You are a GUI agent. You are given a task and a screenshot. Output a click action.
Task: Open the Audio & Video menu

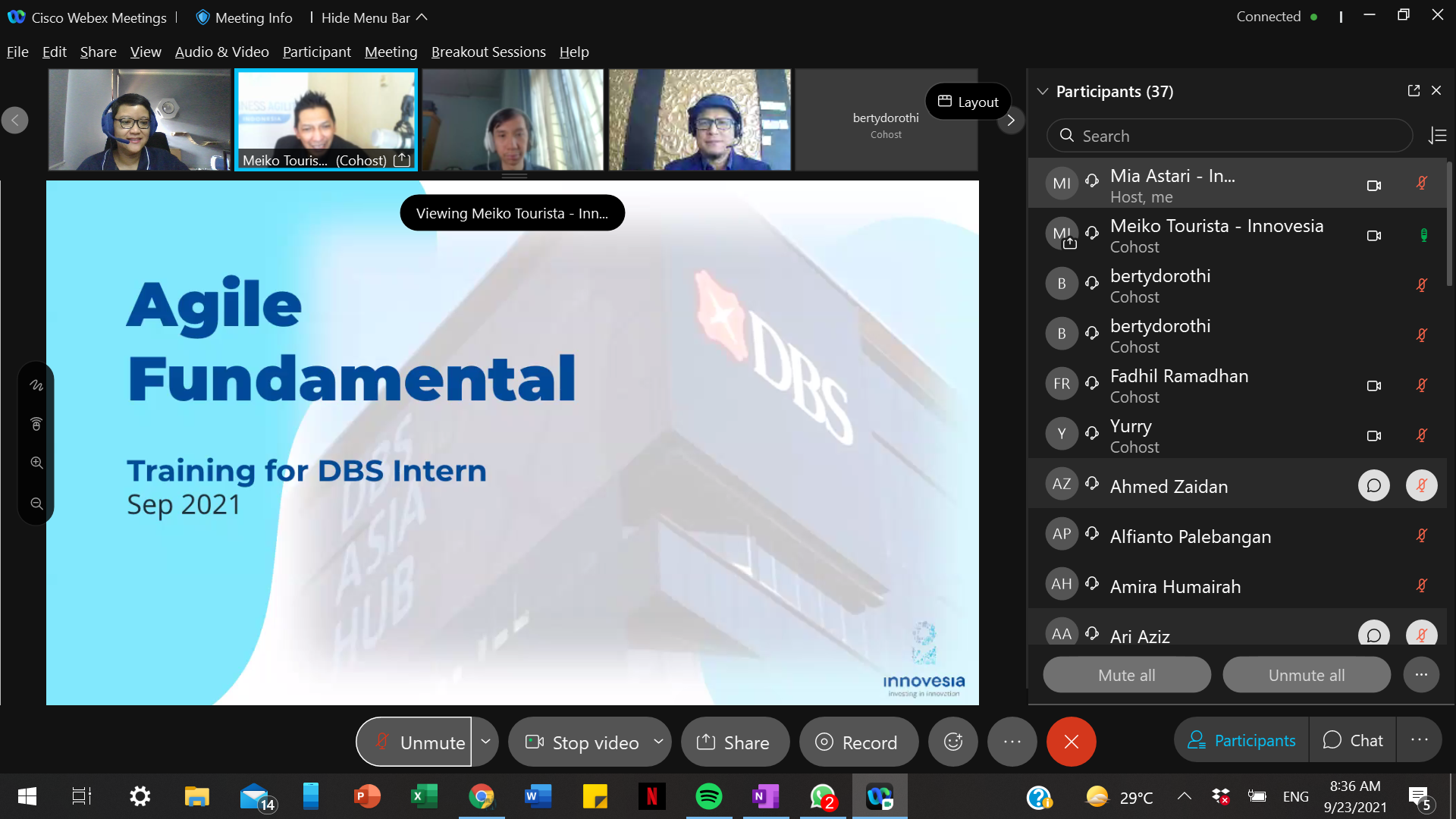point(221,52)
